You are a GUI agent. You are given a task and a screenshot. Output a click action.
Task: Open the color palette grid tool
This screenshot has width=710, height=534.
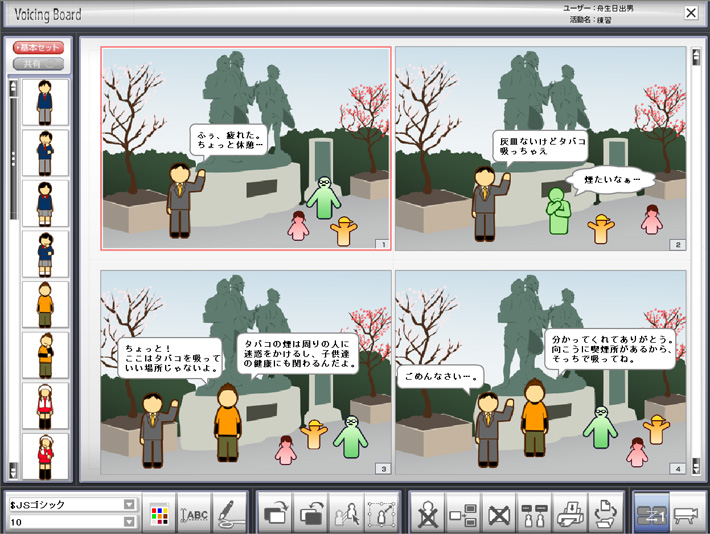pos(157,512)
